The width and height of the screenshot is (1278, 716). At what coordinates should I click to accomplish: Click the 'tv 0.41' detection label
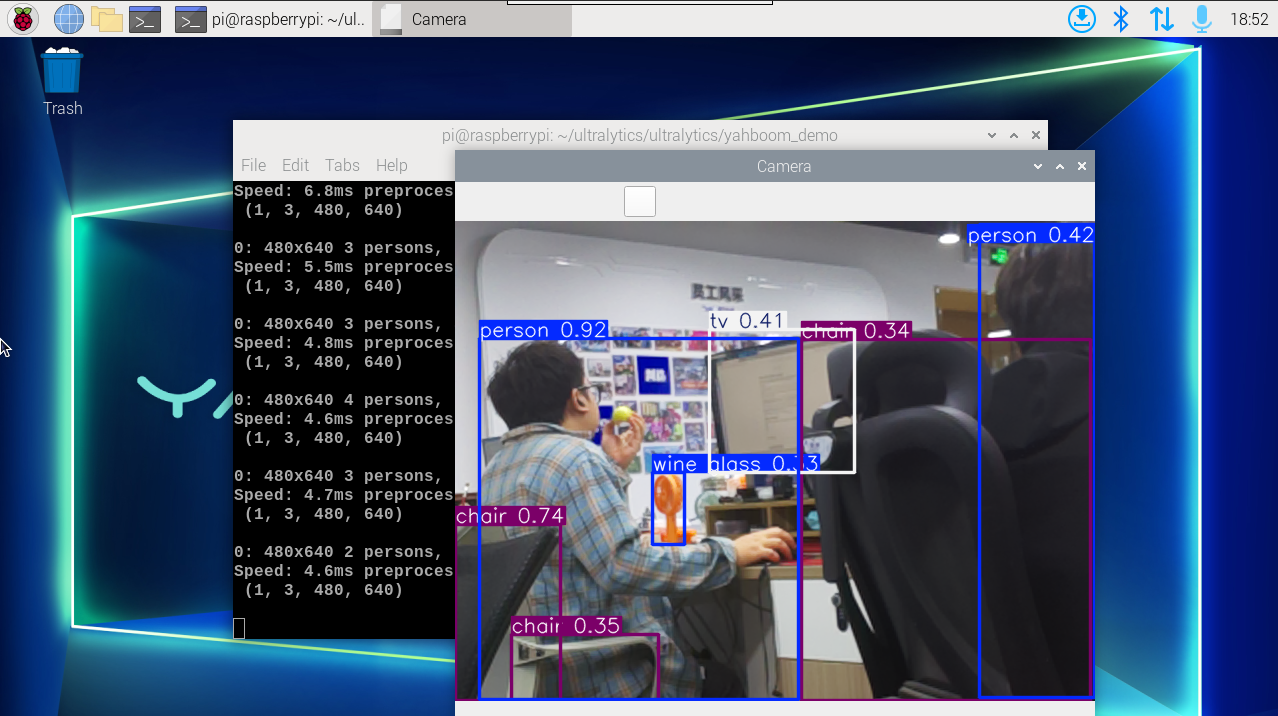(x=747, y=320)
